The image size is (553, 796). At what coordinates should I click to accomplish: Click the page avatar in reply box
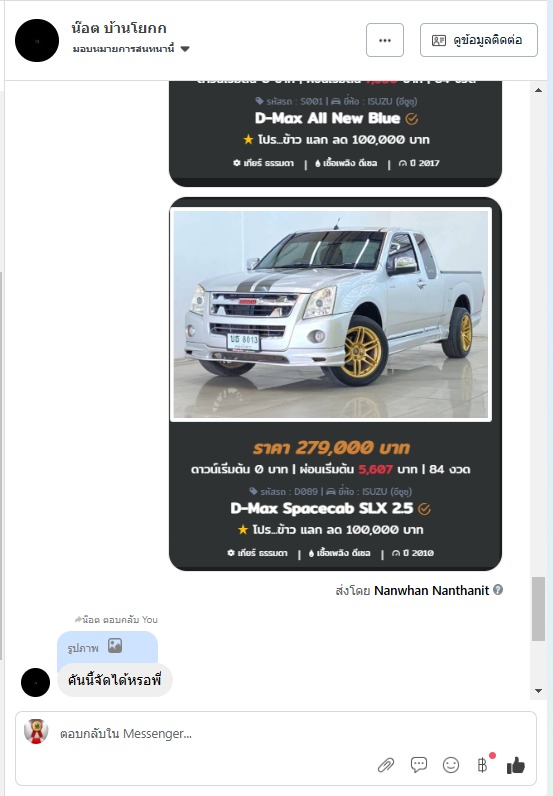coord(36,732)
